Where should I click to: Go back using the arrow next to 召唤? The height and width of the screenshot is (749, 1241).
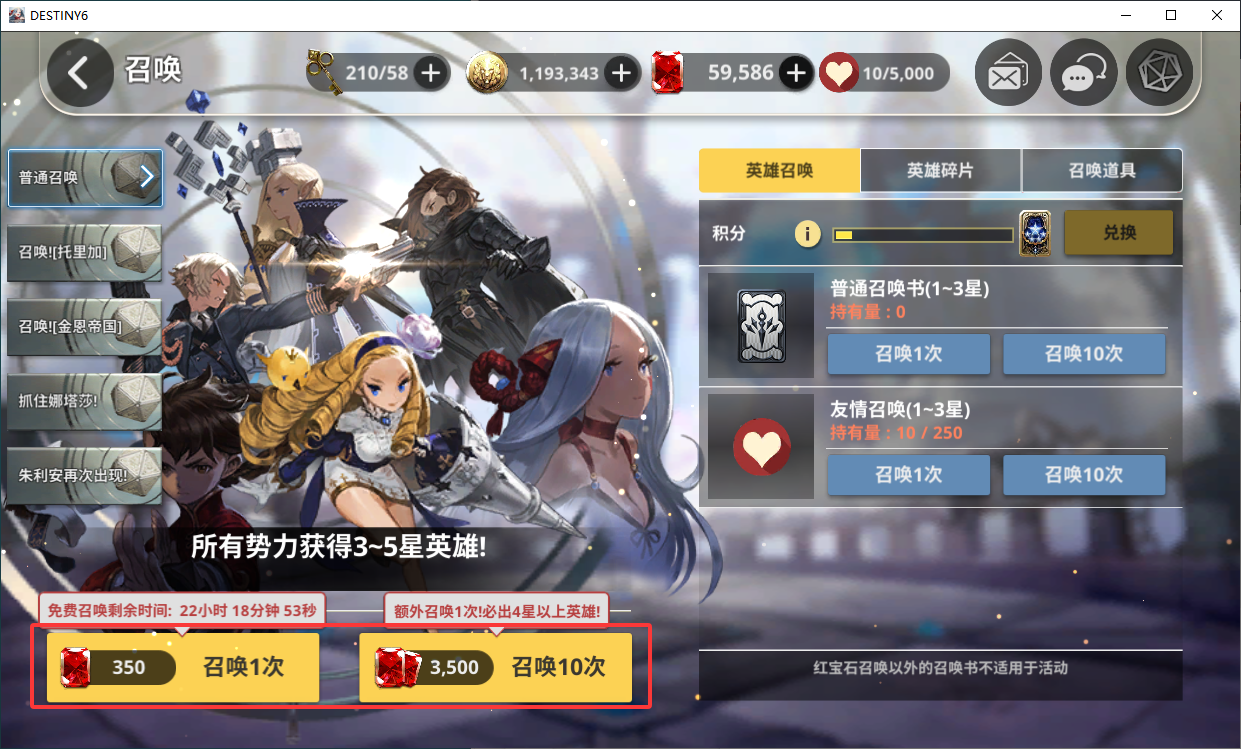tap(79, 73)
